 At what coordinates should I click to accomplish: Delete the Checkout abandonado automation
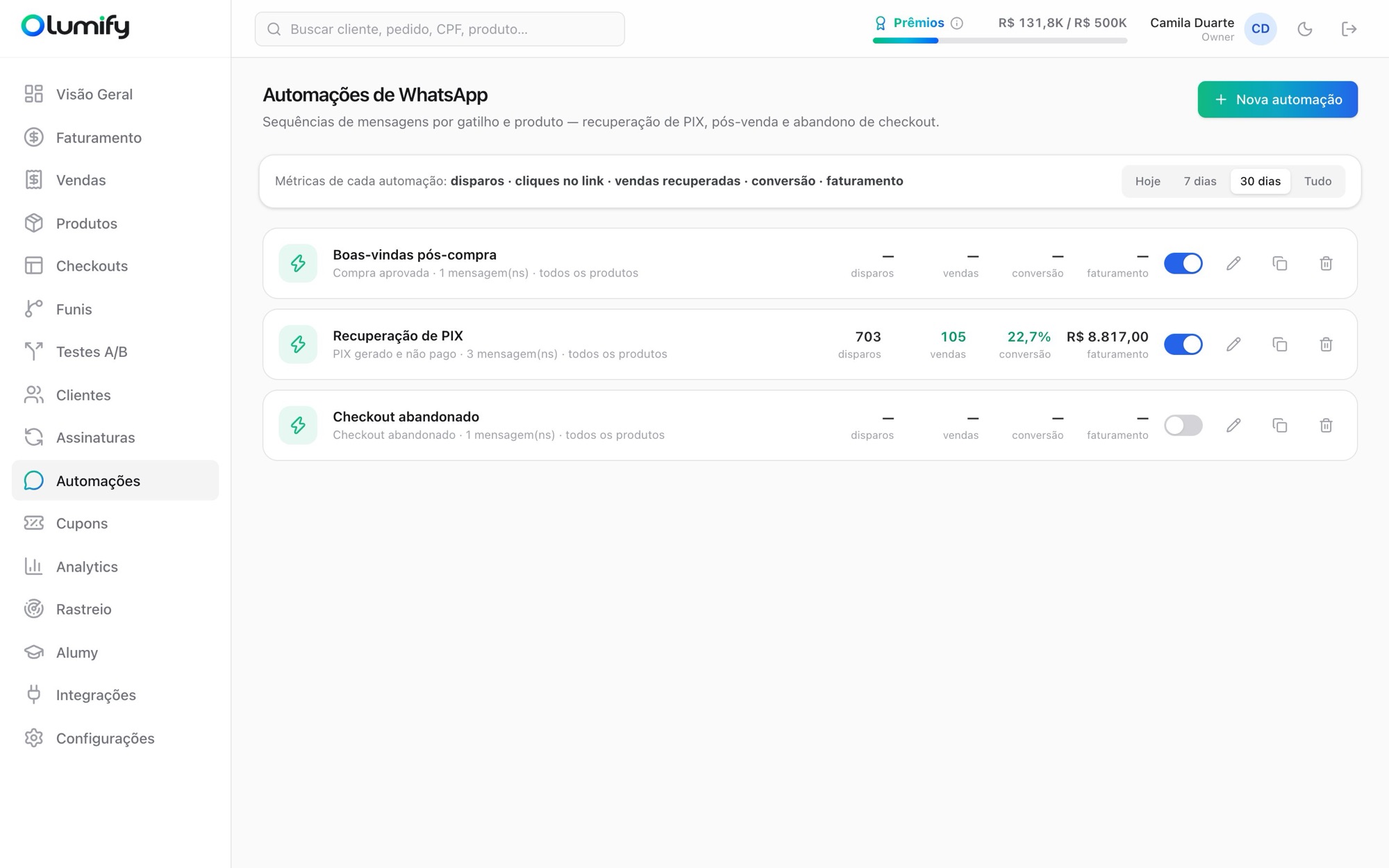[1326, 425]
